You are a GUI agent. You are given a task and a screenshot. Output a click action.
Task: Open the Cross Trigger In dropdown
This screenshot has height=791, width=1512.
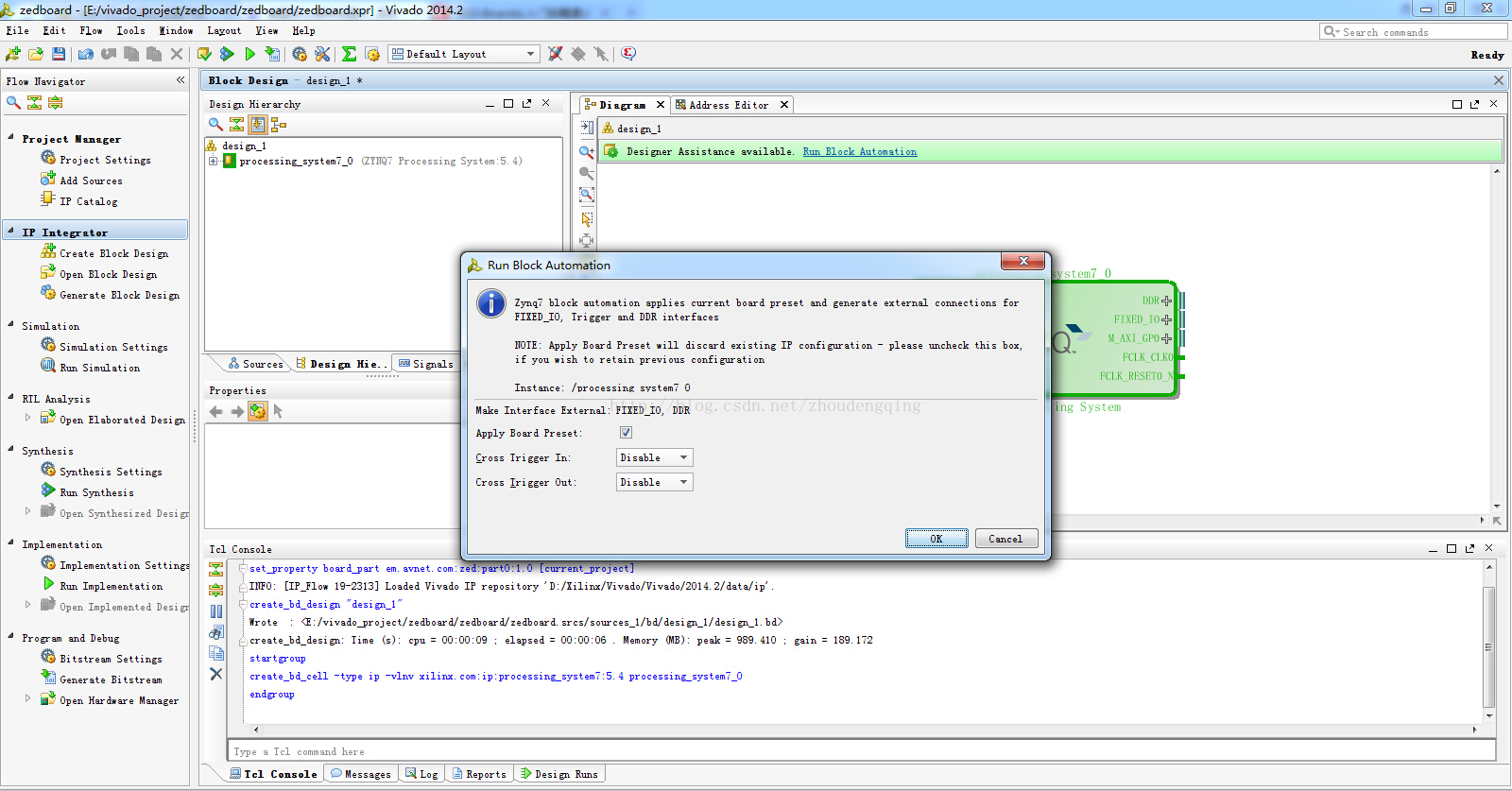(x=654, y=457)
